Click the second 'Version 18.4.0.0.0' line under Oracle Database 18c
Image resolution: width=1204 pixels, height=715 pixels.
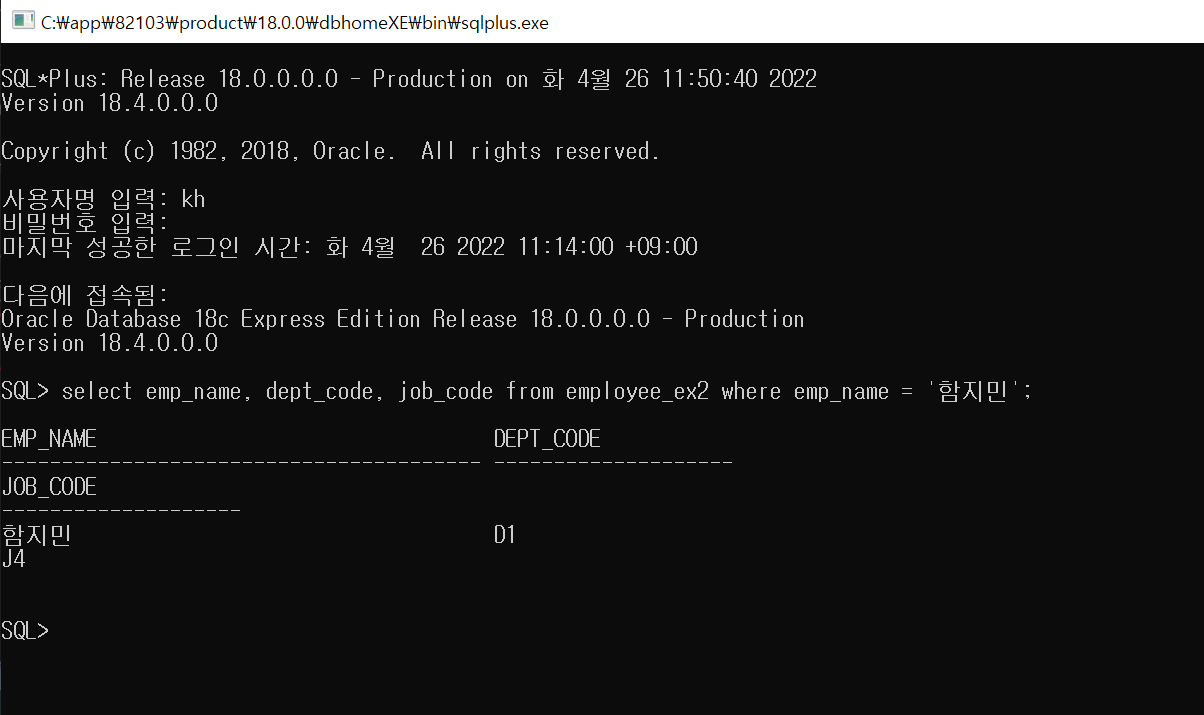[x=109, y=343]
